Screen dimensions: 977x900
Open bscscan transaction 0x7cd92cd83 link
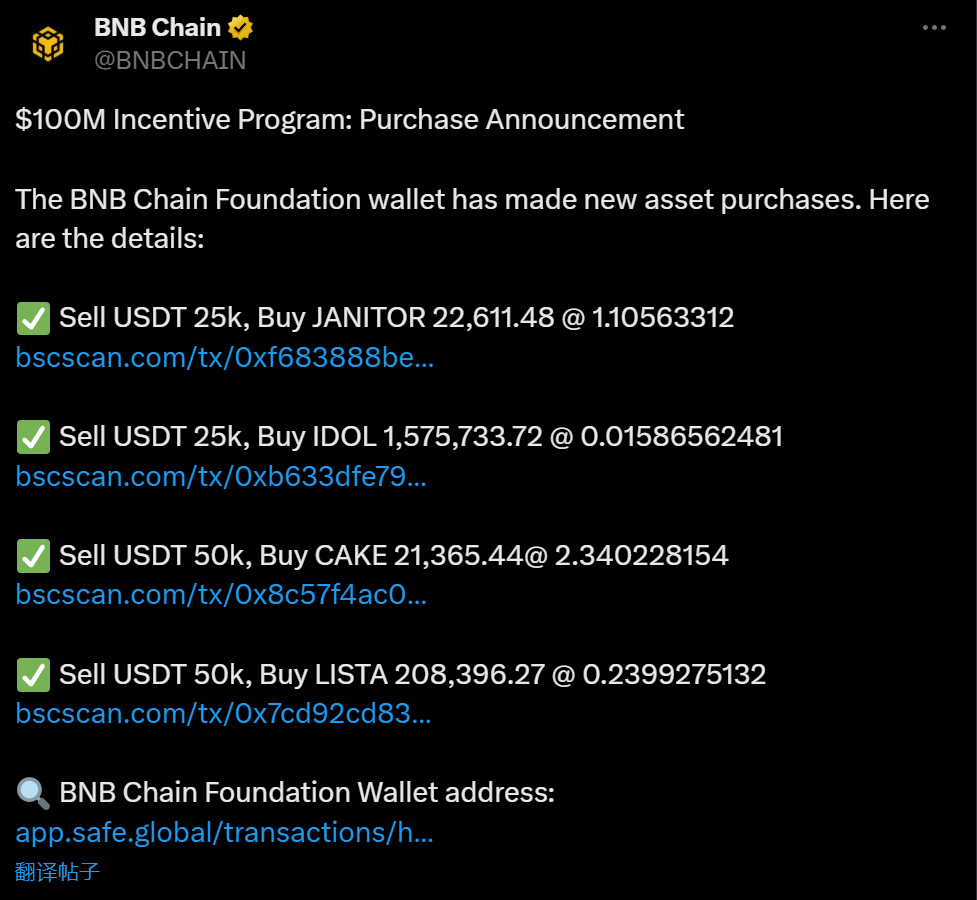[x=223, y=714]
